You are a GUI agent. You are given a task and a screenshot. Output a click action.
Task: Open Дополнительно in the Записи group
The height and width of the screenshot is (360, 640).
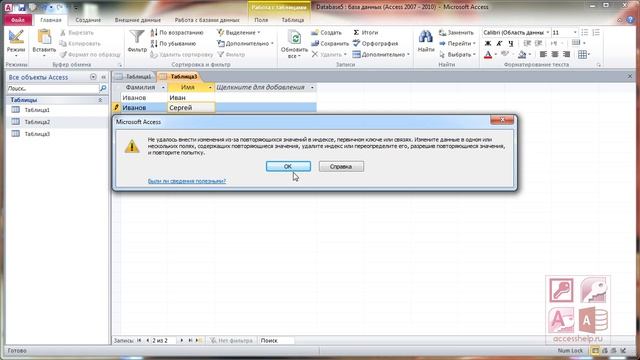(x=381, y=54)
